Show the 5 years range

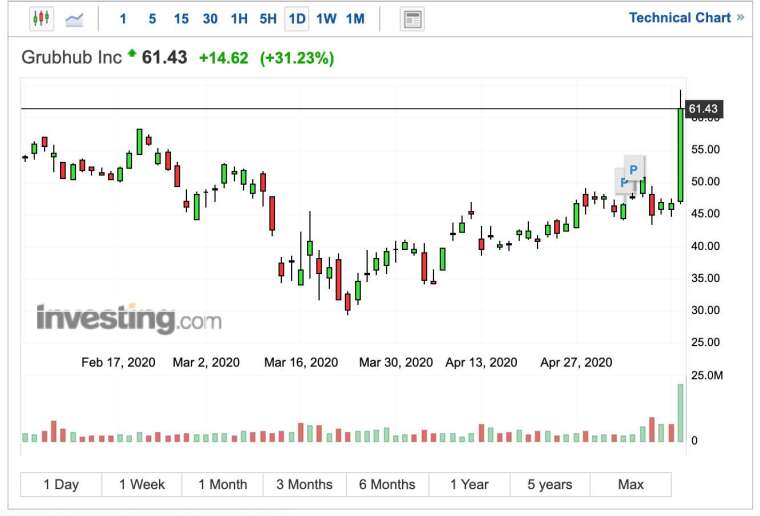coord(550,485)
